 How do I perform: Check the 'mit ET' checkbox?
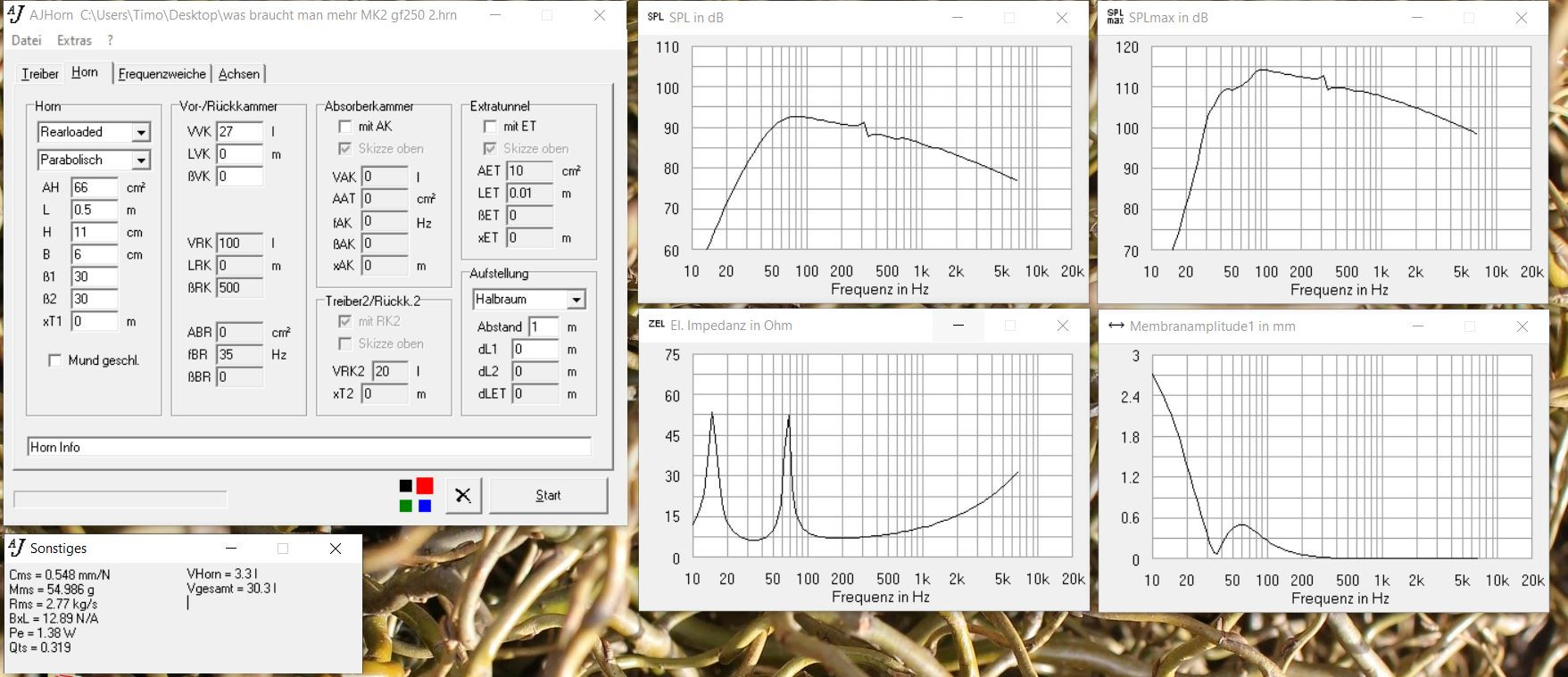tap(490, 127)
